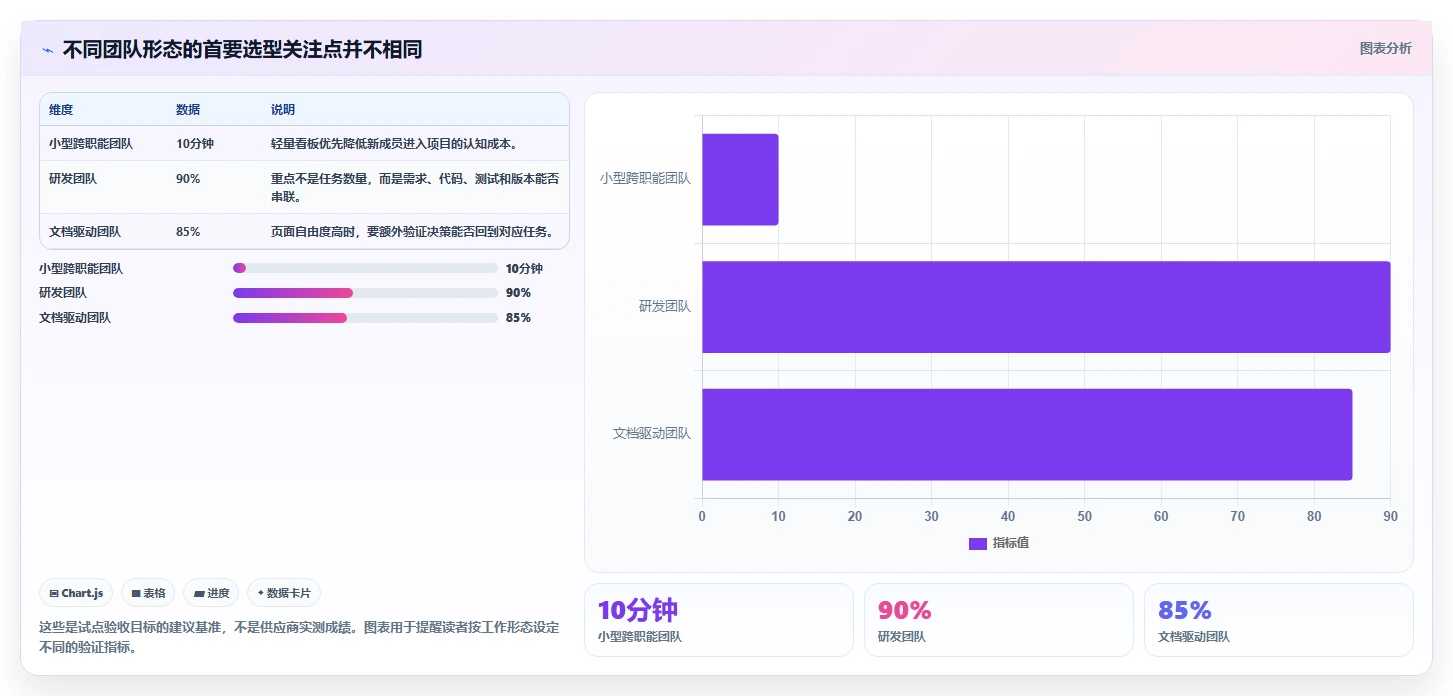
Task: Open the 90% data card
Action: pos(998,620)
